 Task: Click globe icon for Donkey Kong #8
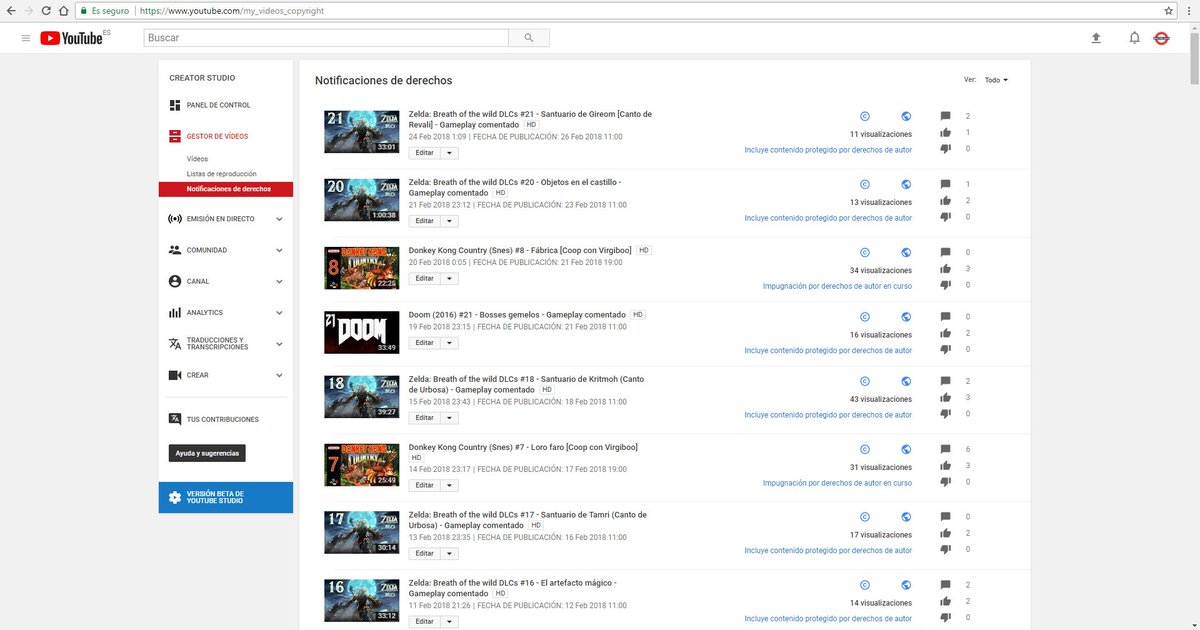906,253
